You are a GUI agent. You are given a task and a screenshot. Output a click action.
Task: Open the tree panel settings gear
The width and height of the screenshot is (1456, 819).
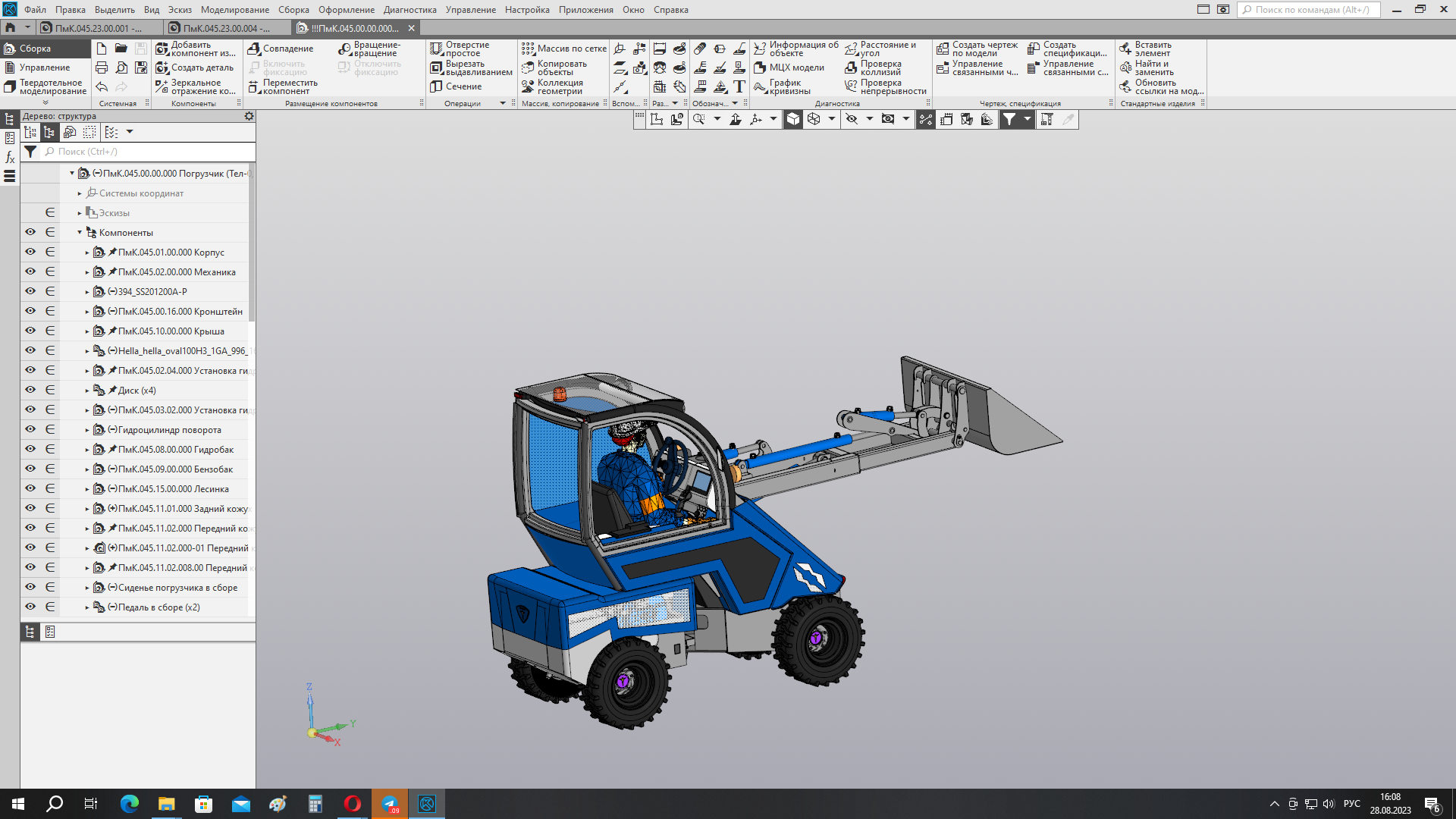(249, 116)
